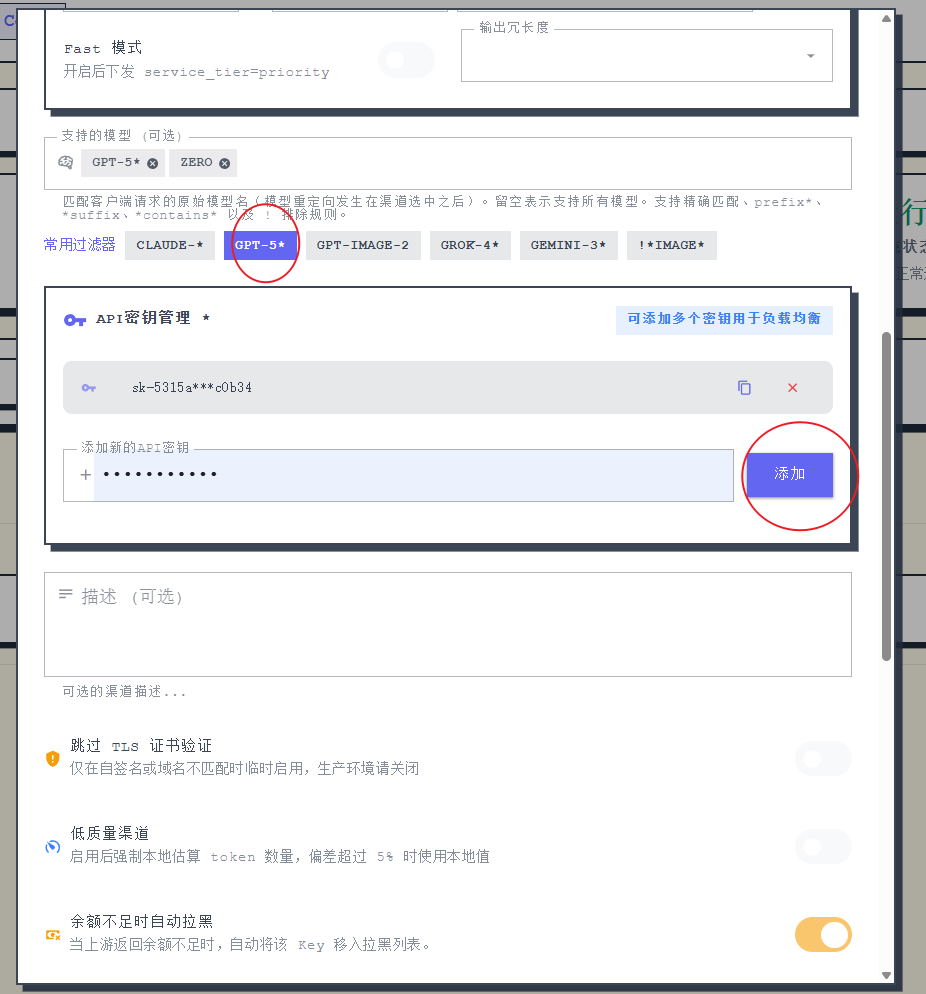Click the 开启后下发 service_tier=priority description
The height and width of the screenshot is (994, 926).
(196, 72)
